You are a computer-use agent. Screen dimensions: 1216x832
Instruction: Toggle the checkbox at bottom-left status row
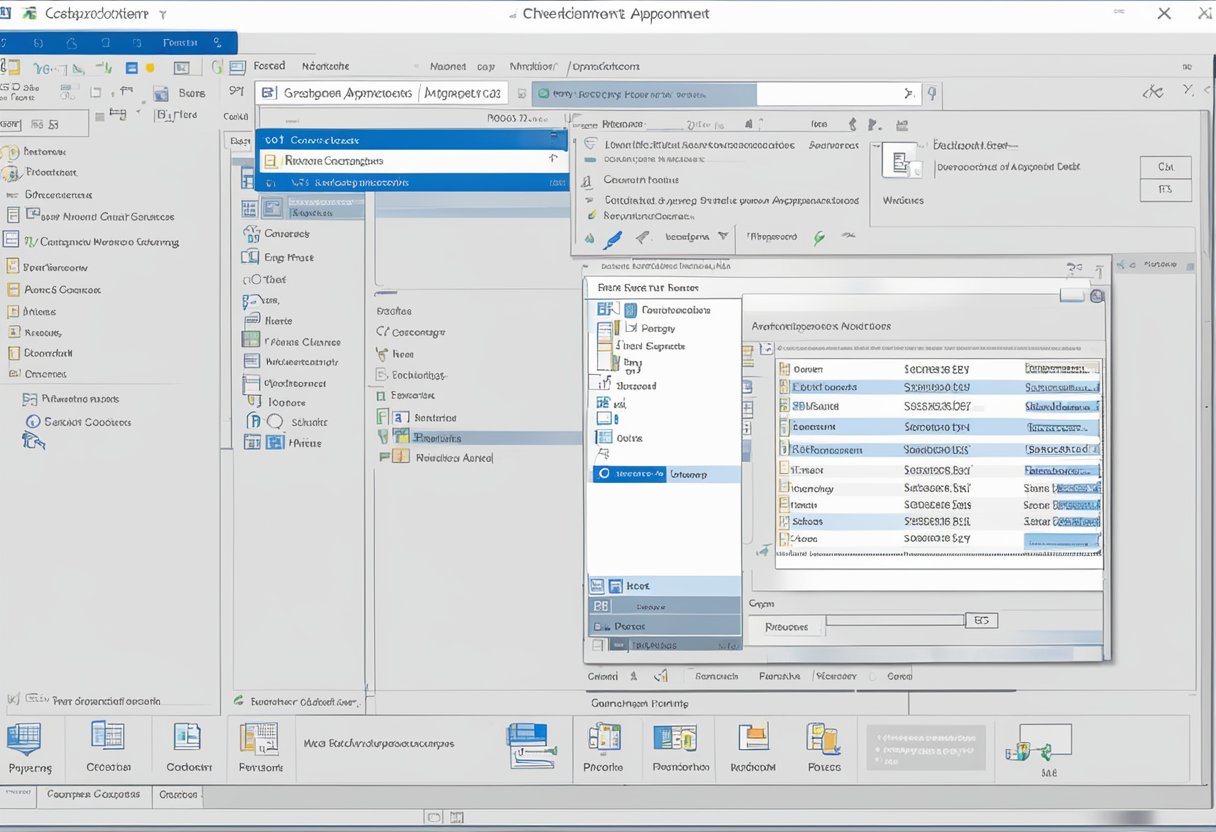pyautogui.click(x=12, y=700)
